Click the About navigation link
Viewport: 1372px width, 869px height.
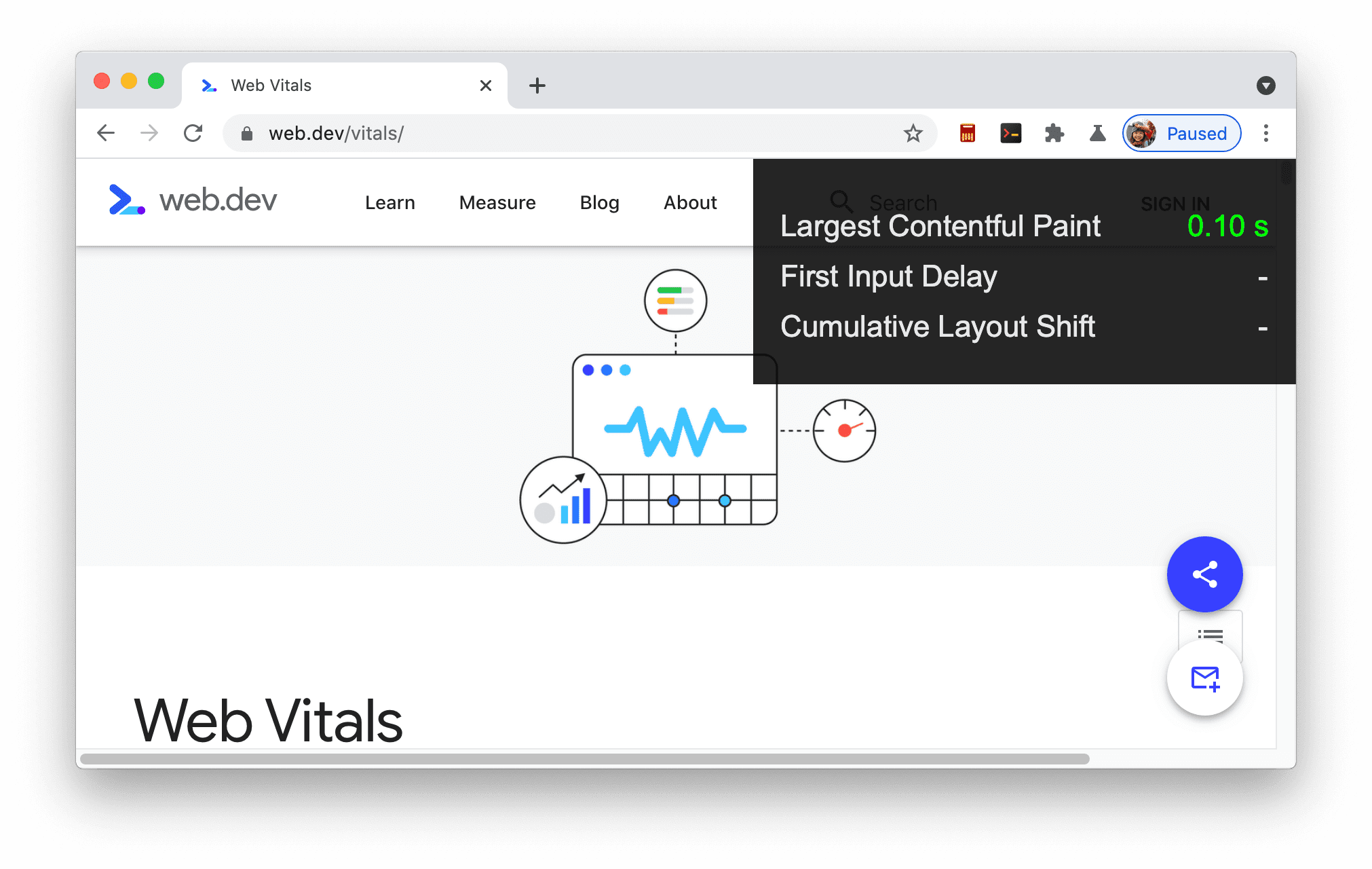click(691, 201)
